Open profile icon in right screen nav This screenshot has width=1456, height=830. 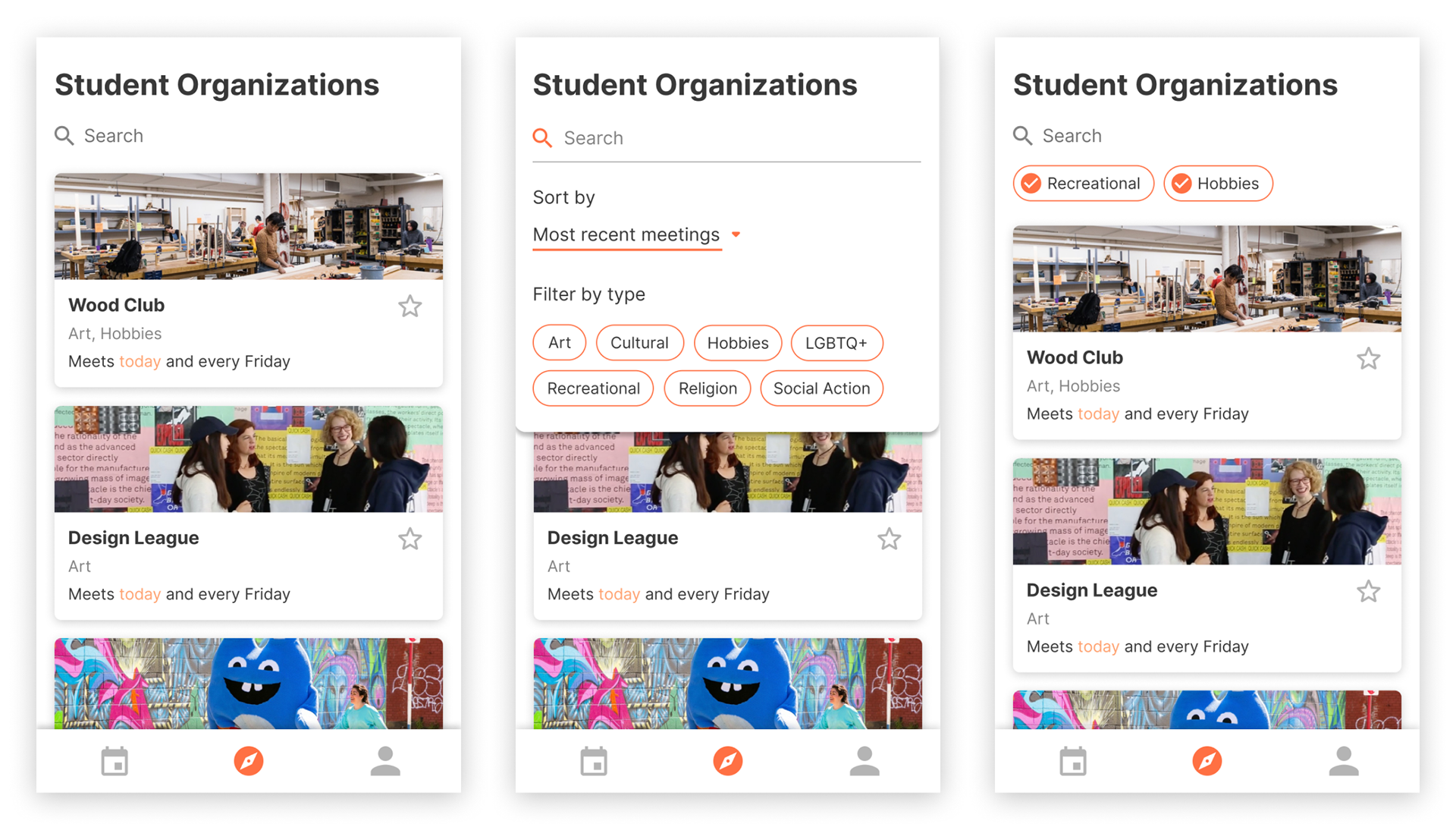pos(1344,761)
